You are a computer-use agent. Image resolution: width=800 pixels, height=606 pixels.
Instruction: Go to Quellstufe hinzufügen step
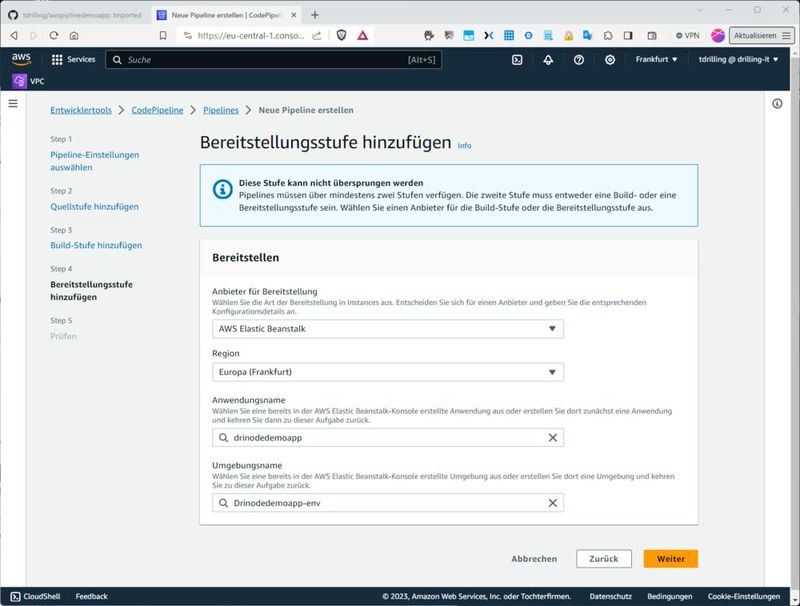coord(94,207)
